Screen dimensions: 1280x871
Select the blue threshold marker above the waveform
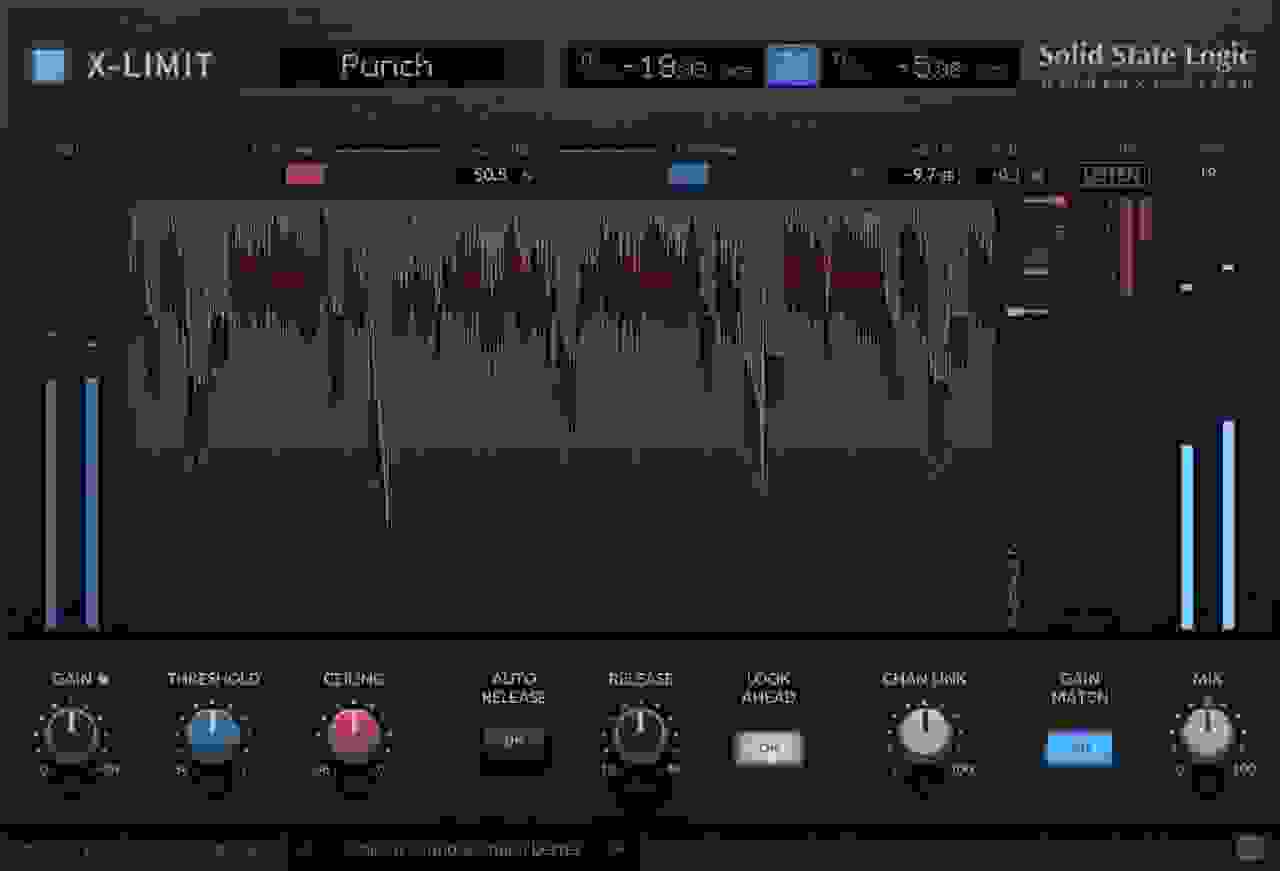(688, 175)
